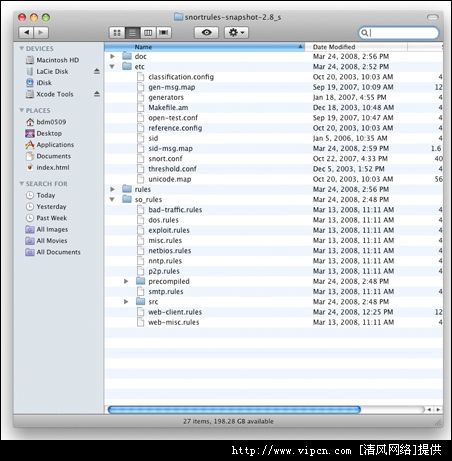The height and width of the screenshot is (461, 452).
Task: Show files from Past Week
Action: [51, 218]
